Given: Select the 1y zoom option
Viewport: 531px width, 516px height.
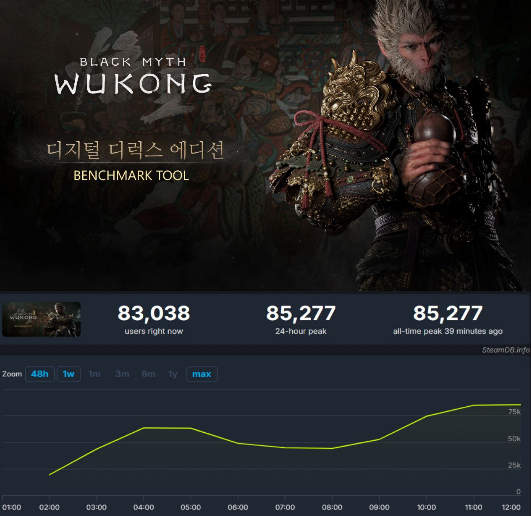Looking at the screenshot, I should point(173,374).
